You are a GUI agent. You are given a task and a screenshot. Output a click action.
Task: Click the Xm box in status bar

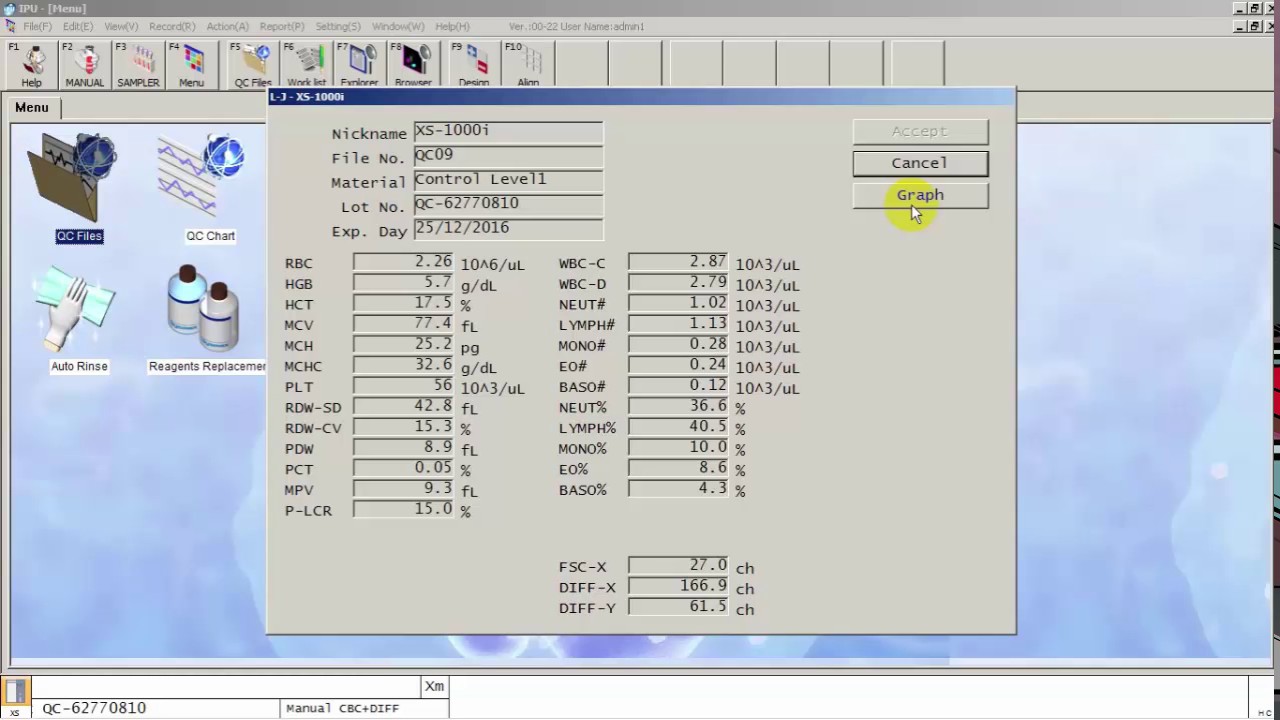[x=434, y=686]
